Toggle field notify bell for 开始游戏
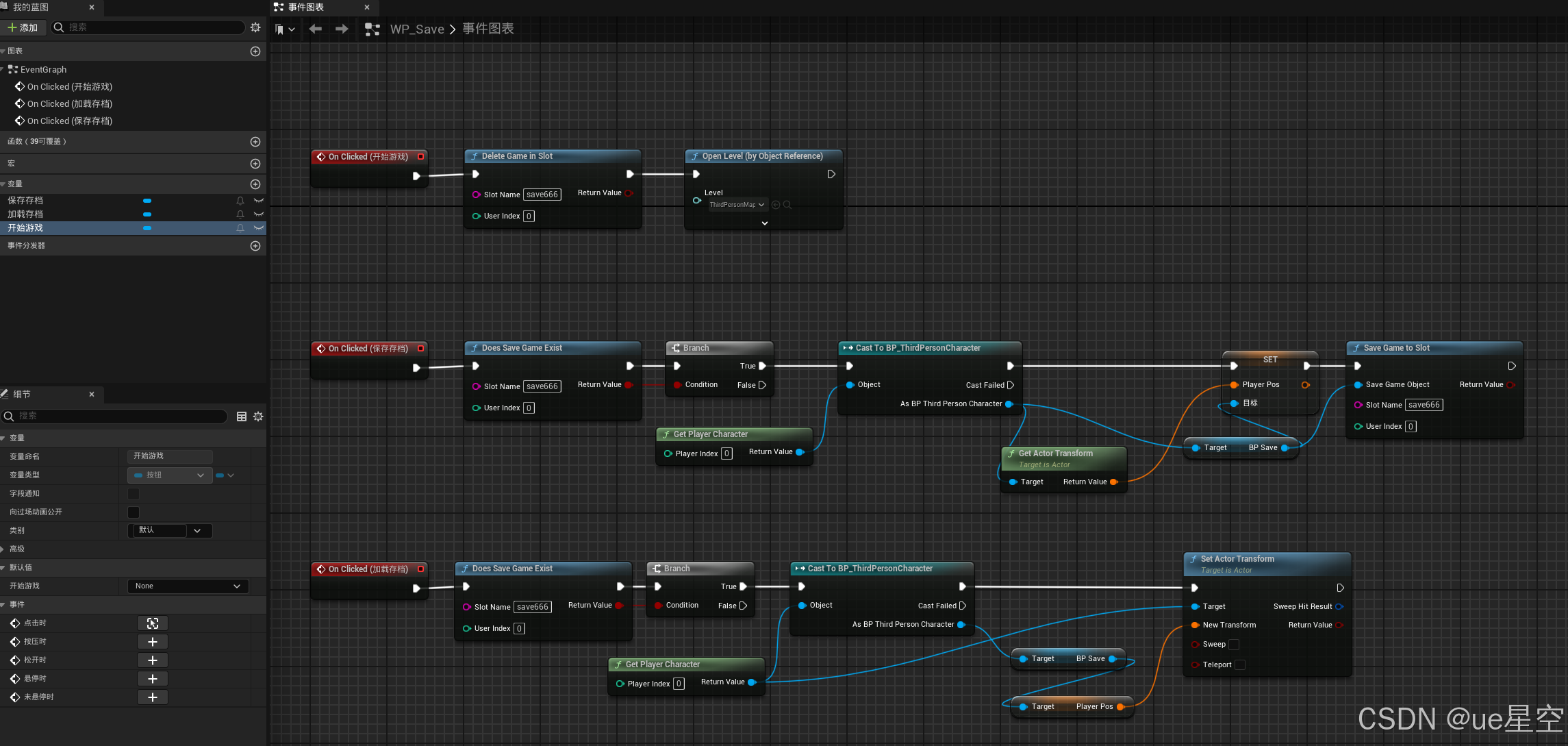Viewport: 1568px width, 746px height. pos(240,227)
